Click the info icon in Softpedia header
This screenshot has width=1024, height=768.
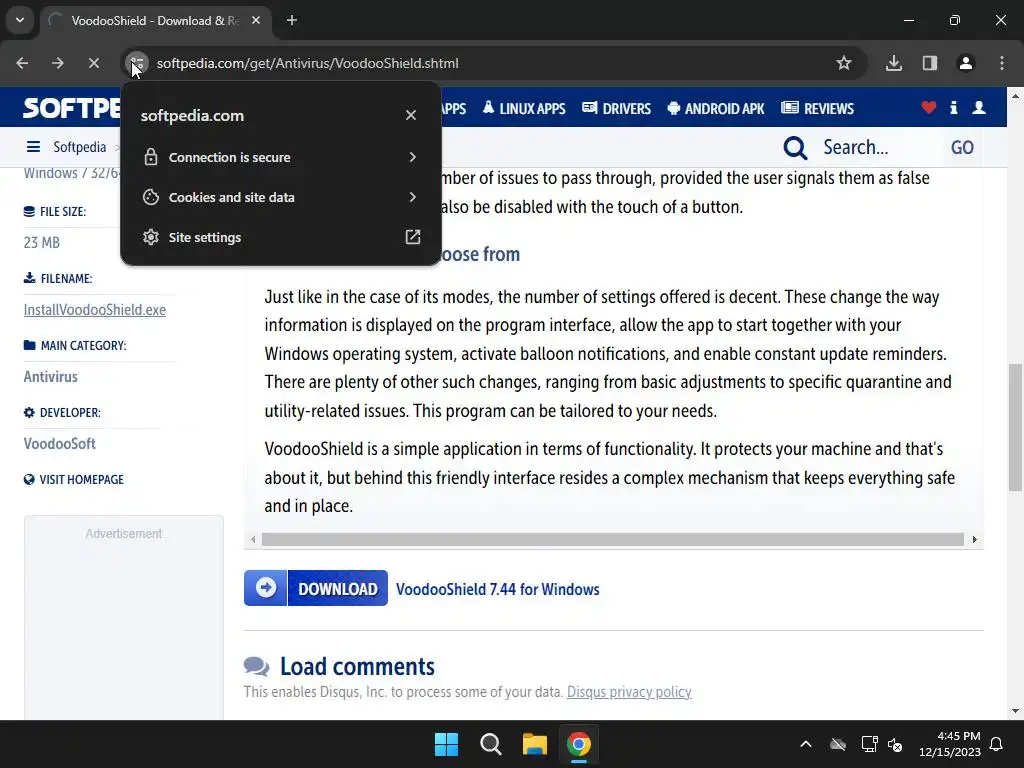[953, 108]
